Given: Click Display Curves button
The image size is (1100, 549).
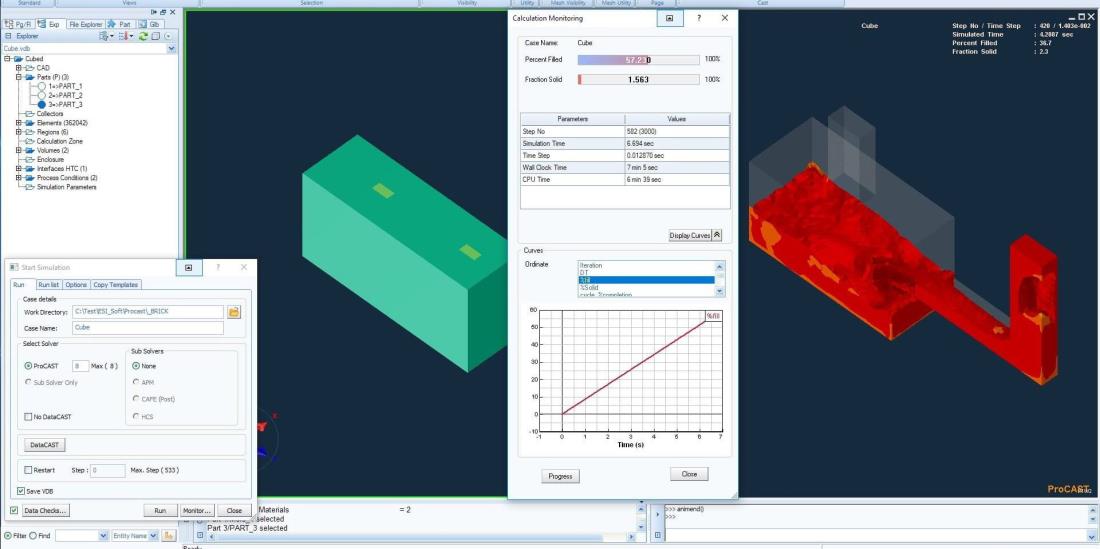Looking at the screenshot, I should (690, 236).
